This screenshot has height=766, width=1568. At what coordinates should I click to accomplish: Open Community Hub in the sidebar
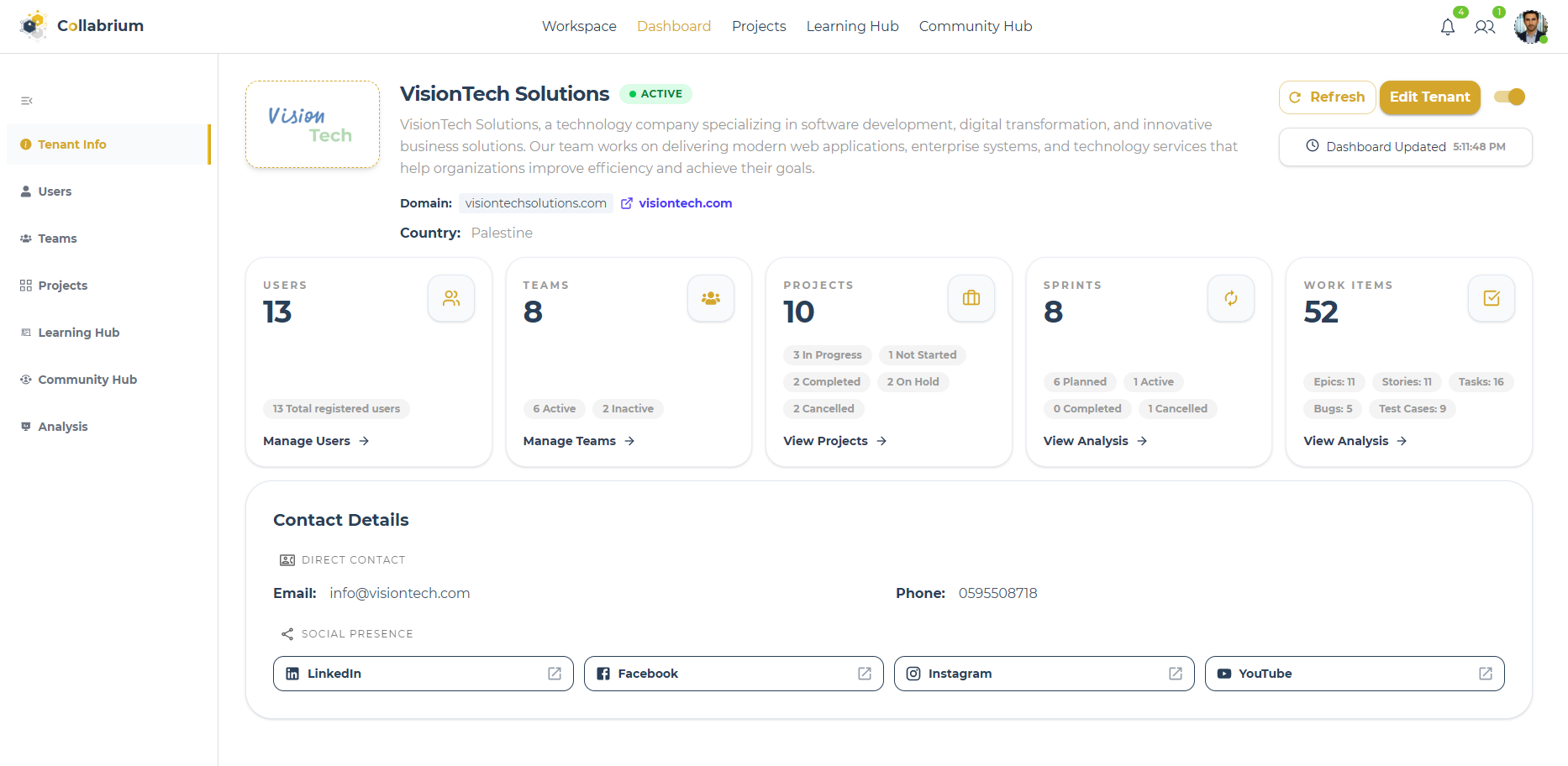(108, 380)
